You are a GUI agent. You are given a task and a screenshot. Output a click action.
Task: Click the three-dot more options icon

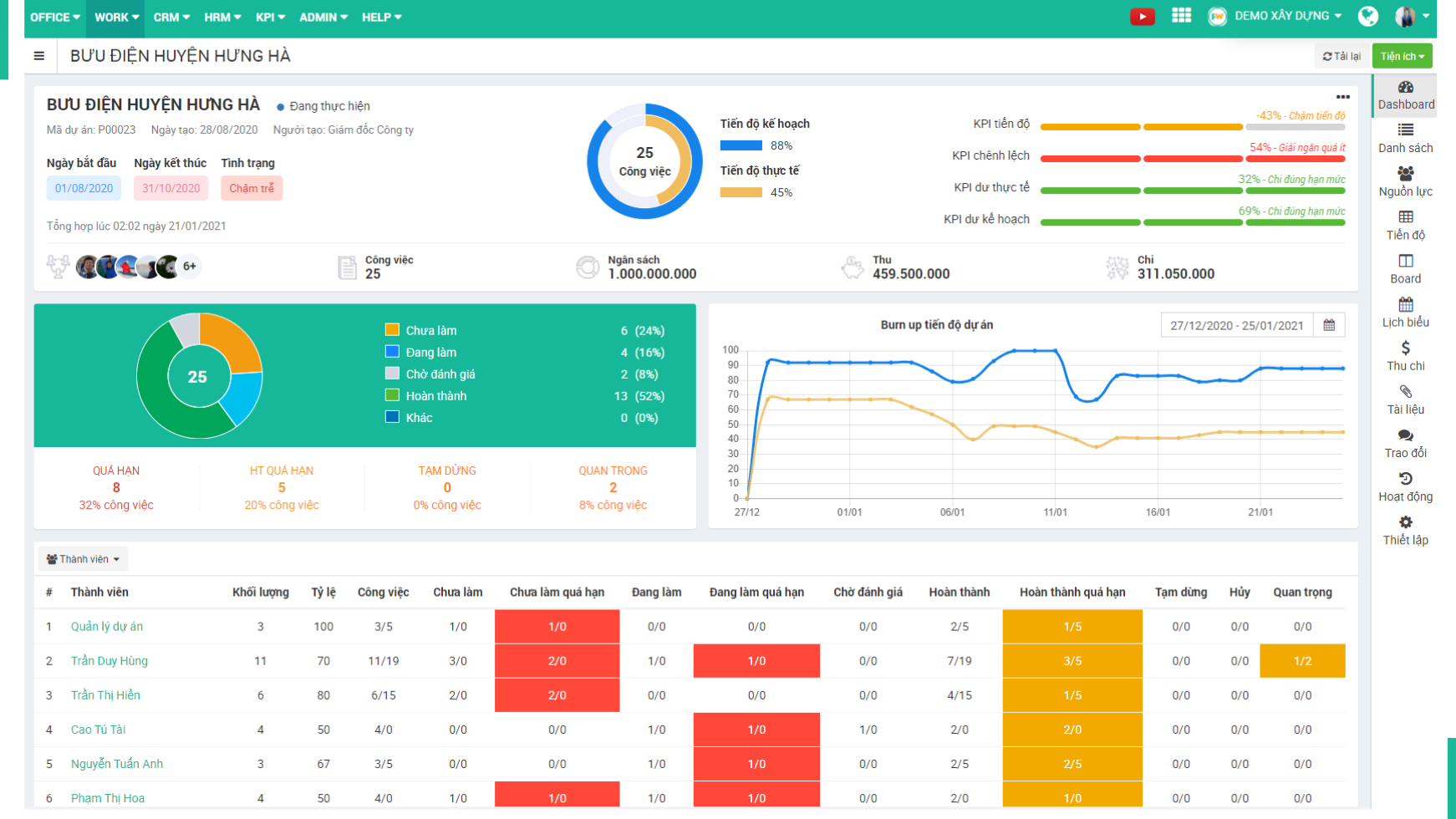pyautogui.click(x=1342, y=97)
